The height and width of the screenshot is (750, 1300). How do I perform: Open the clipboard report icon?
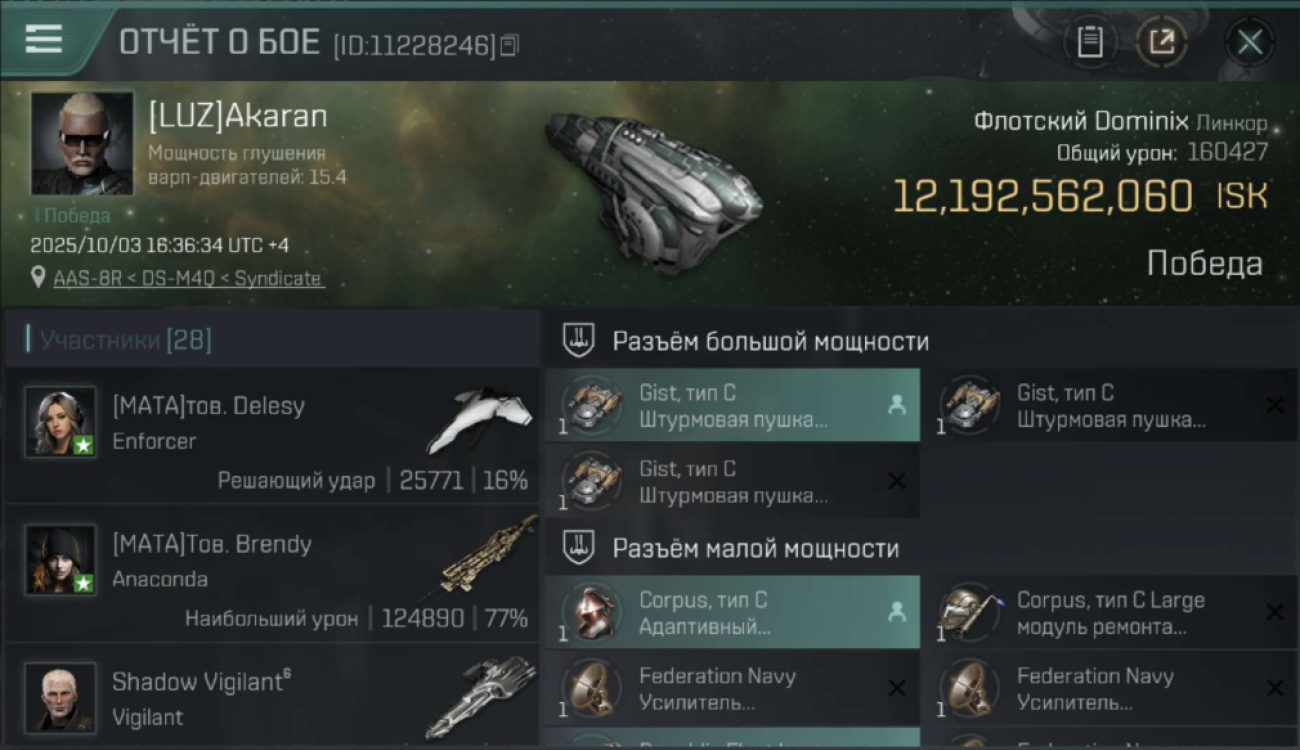(x=1090, y=42)
